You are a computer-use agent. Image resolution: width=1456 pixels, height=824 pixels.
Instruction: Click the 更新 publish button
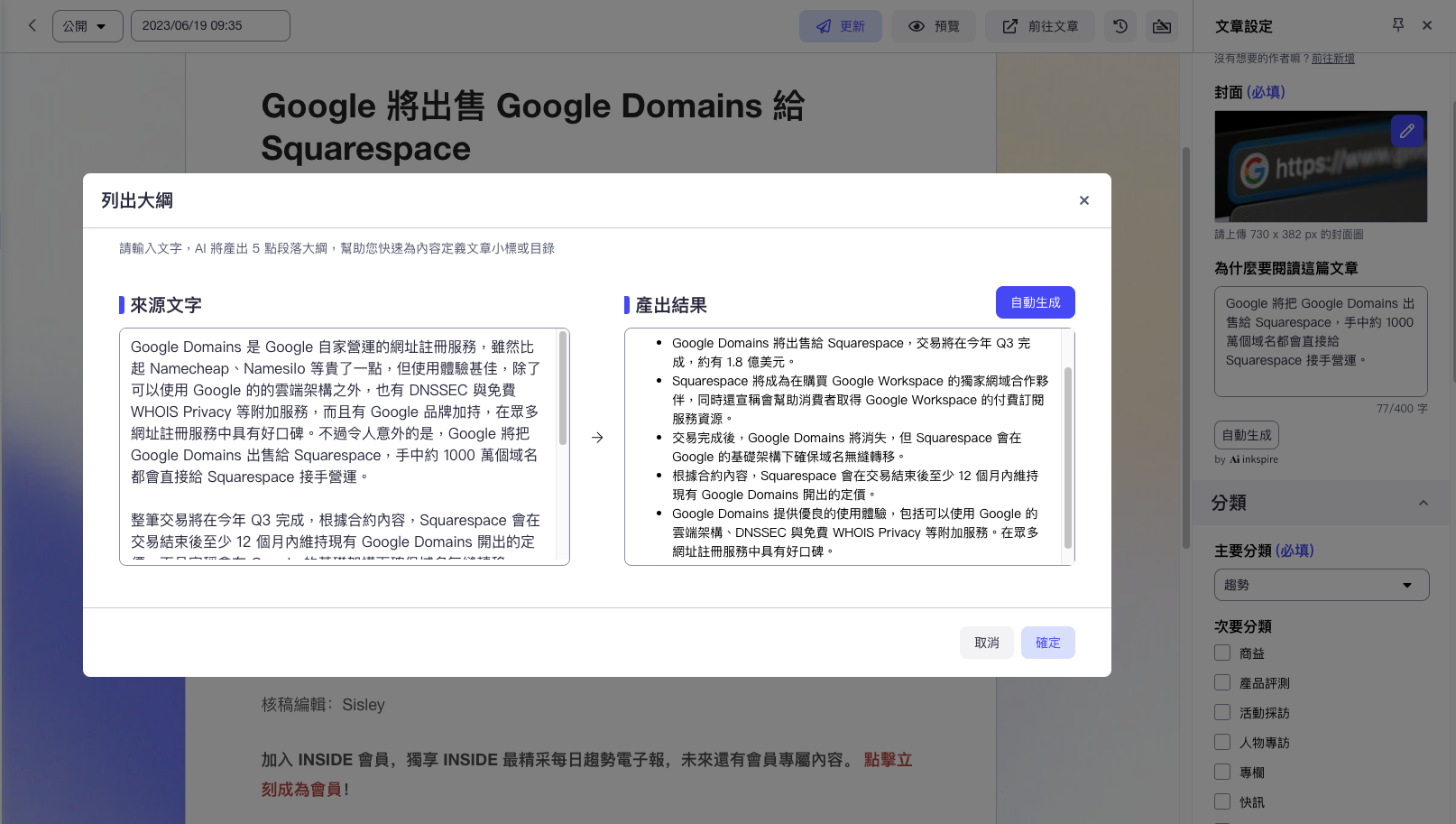pos(841,26)
